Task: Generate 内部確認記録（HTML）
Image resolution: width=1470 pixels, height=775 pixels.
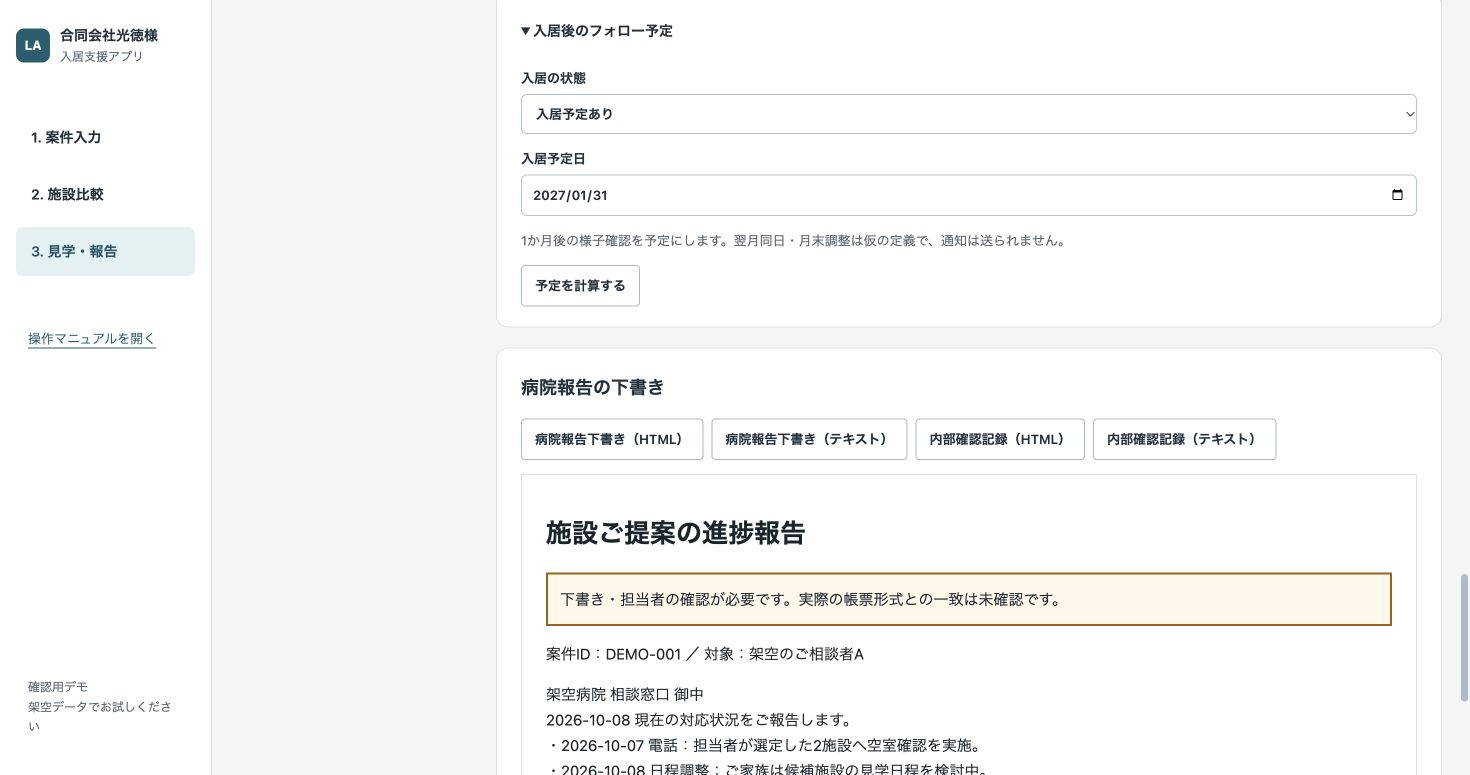Action: click(1000, 439)
